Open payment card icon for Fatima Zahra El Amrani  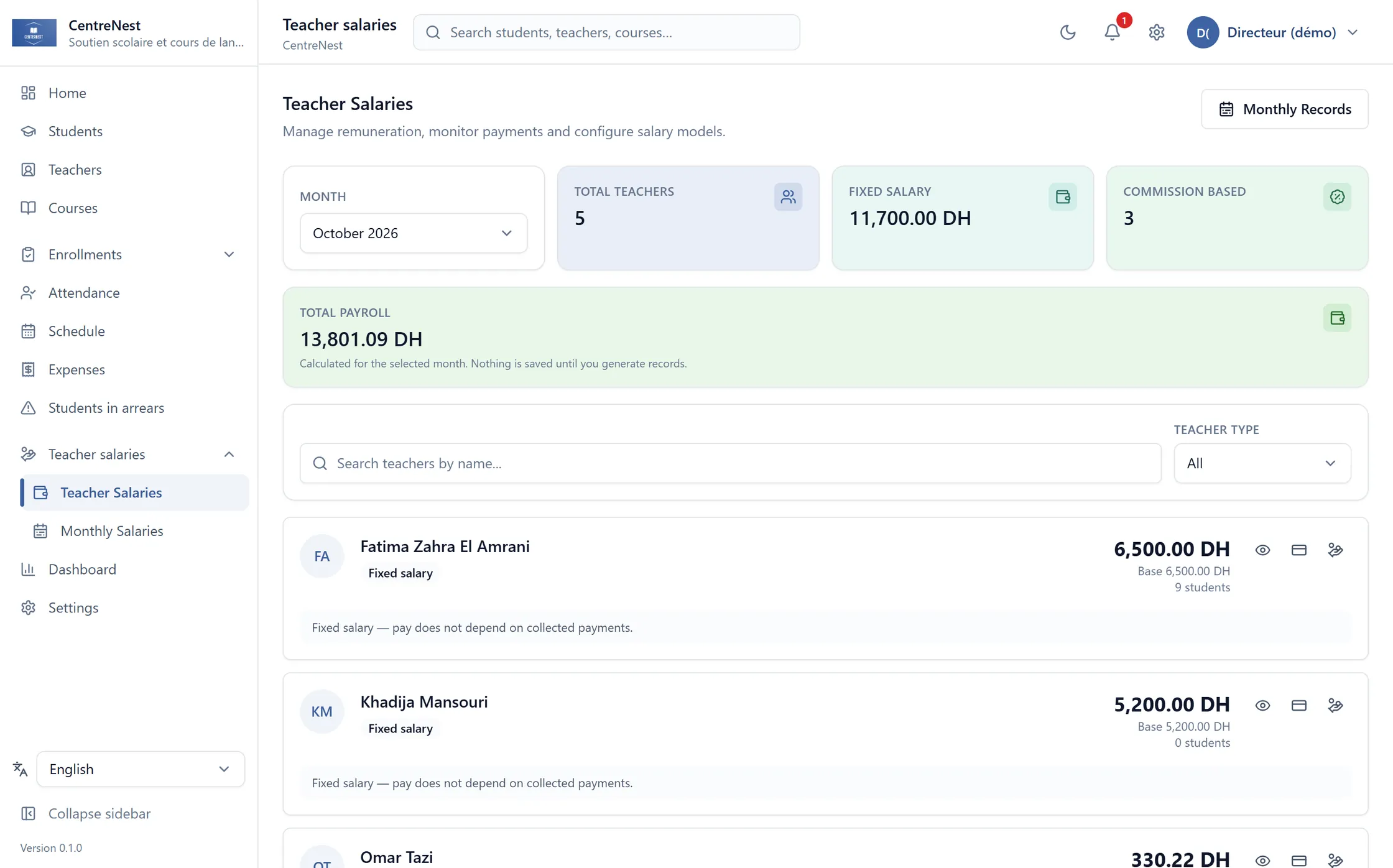pyautogui.click(x=1299, y=550)
